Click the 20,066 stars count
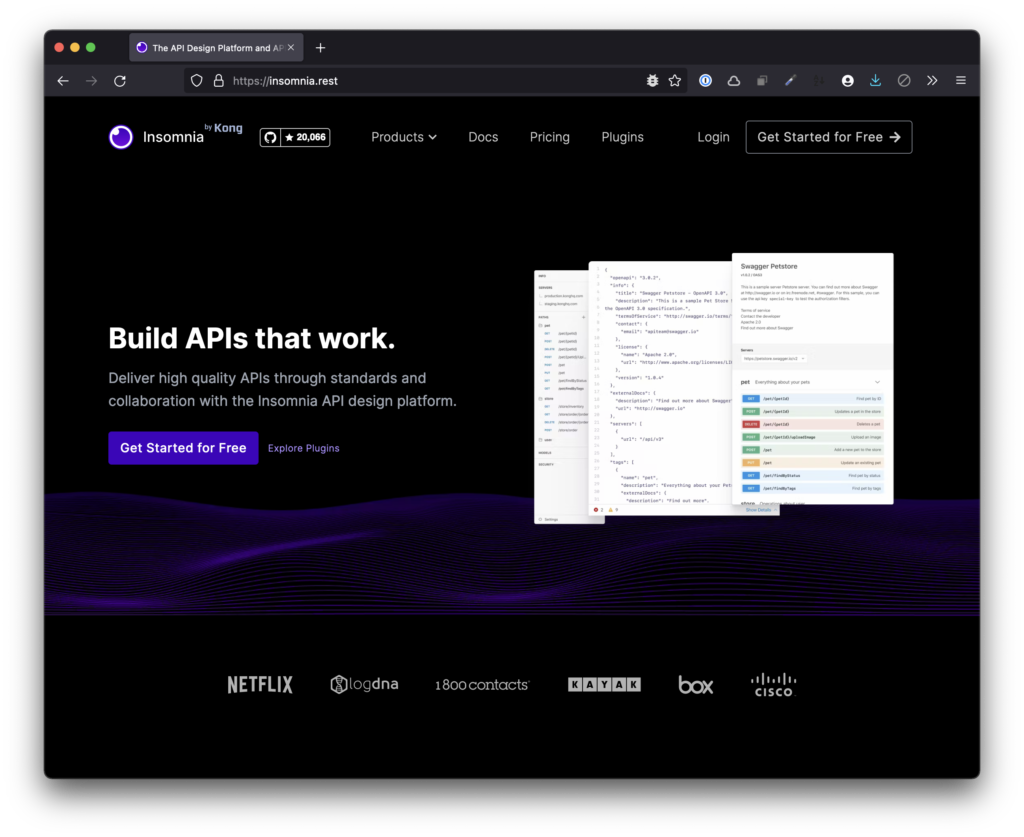The width and height of the screenshot is (1024, 837). [305, 137]
